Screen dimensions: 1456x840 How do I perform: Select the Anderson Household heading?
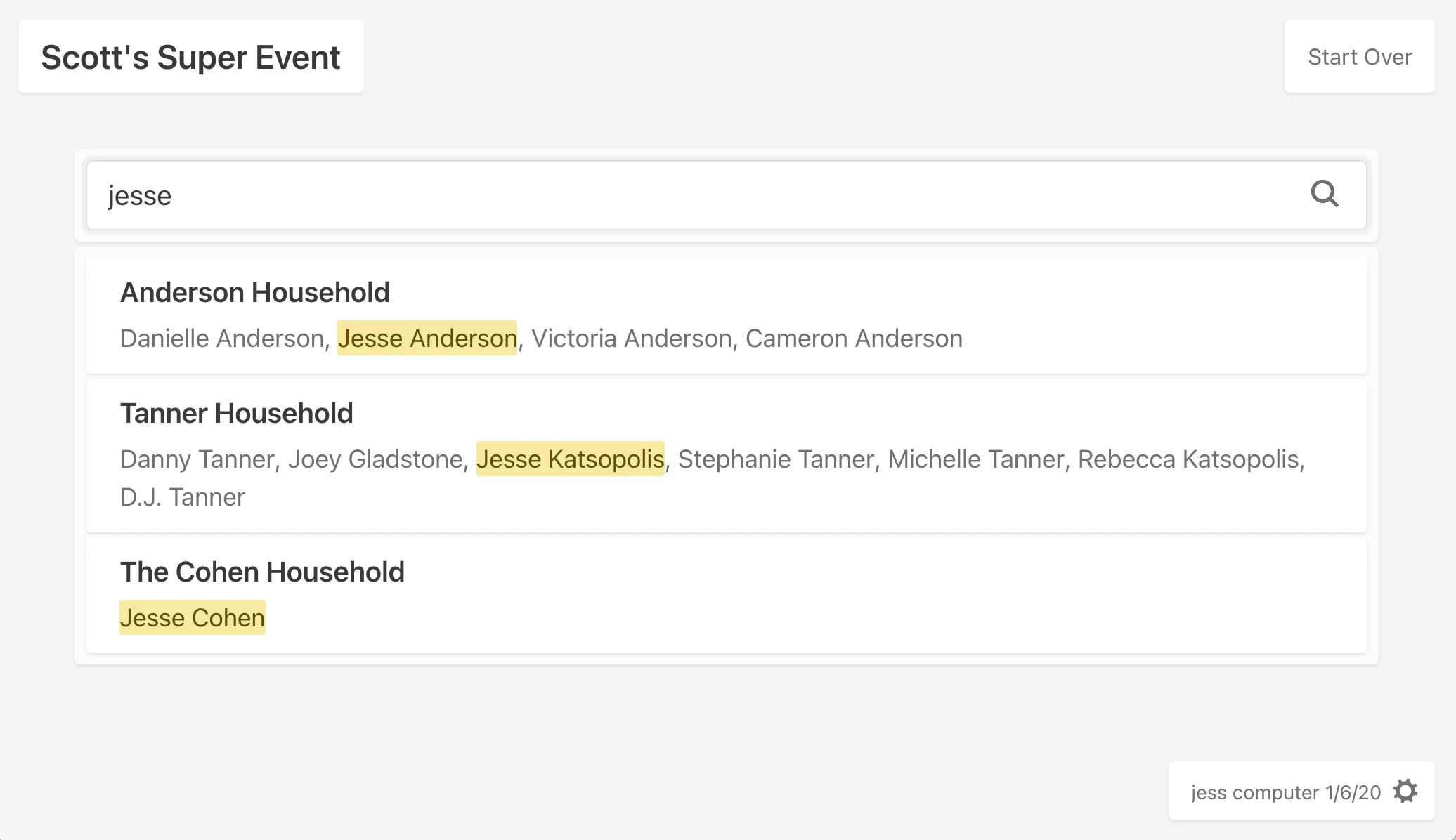(254, 292)
